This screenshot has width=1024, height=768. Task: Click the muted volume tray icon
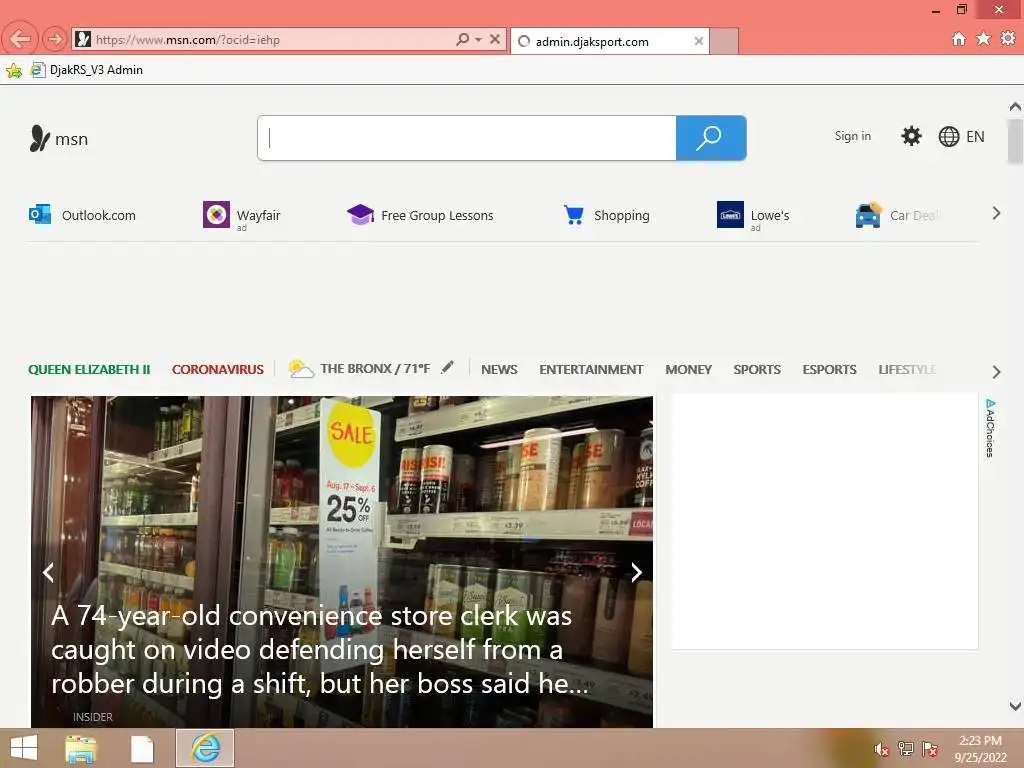pyautogui.click(x=881, y=749)
